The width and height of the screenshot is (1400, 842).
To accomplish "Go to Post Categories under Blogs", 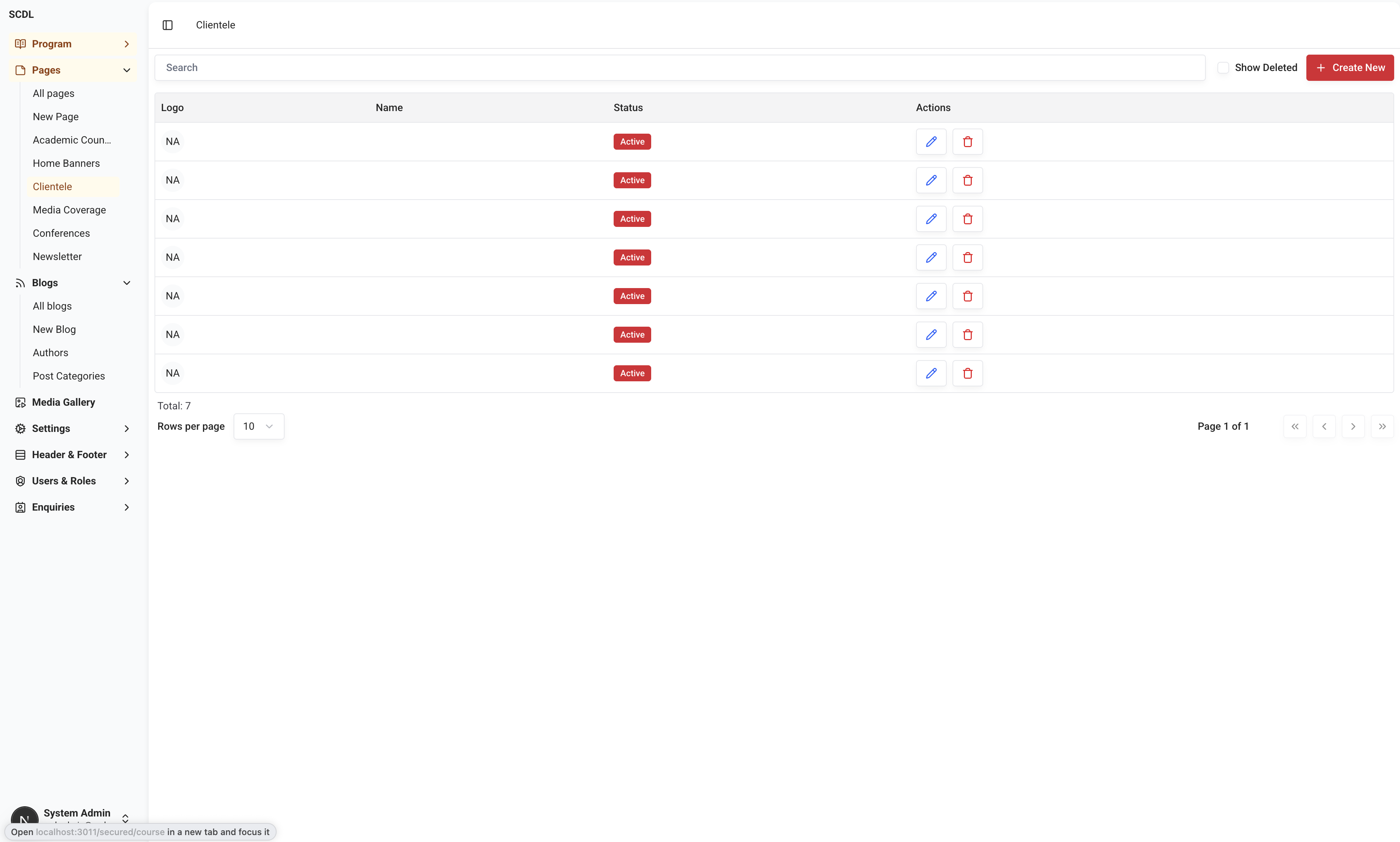I will coord(69,376).
